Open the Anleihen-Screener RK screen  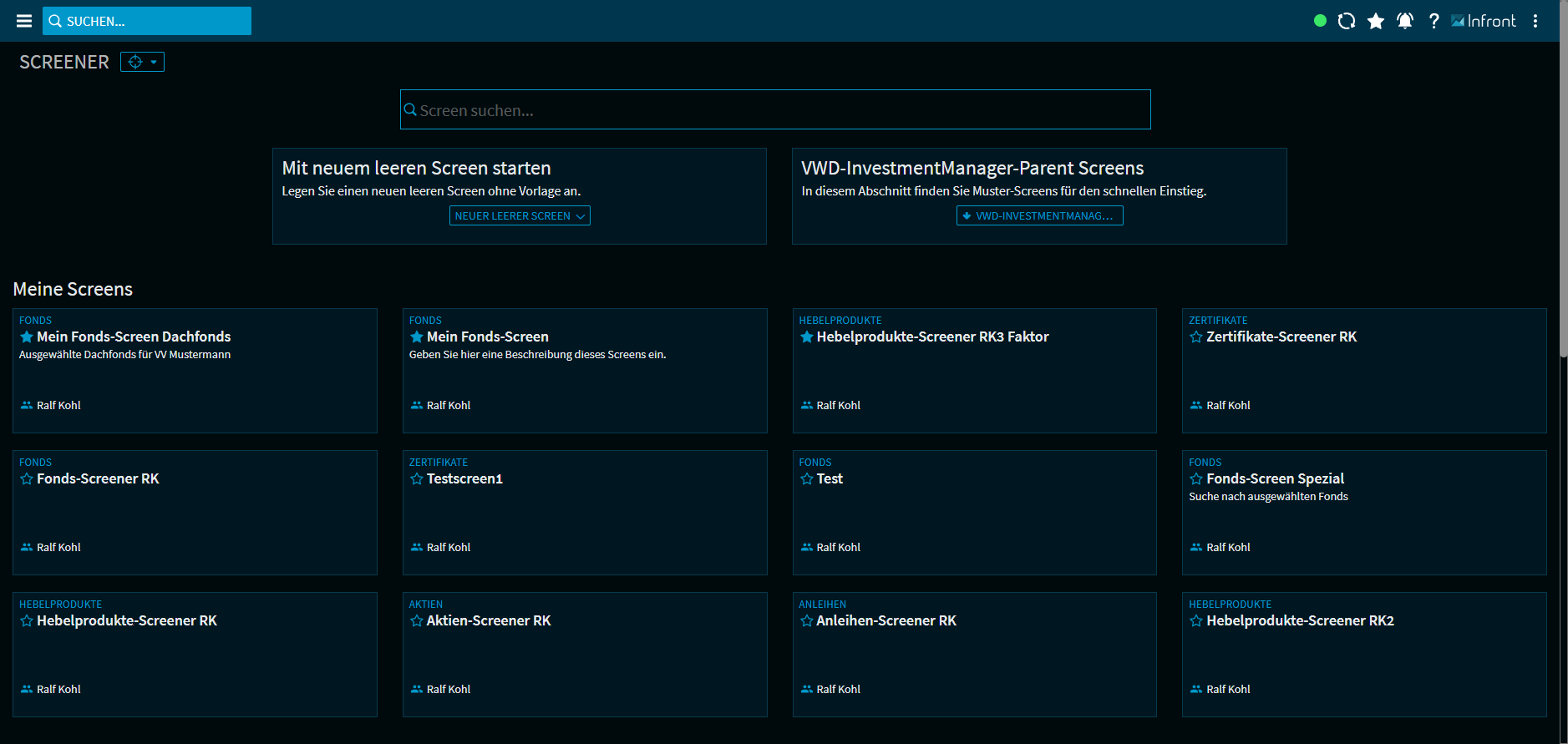pyautogui.click(x=885, y=620)
